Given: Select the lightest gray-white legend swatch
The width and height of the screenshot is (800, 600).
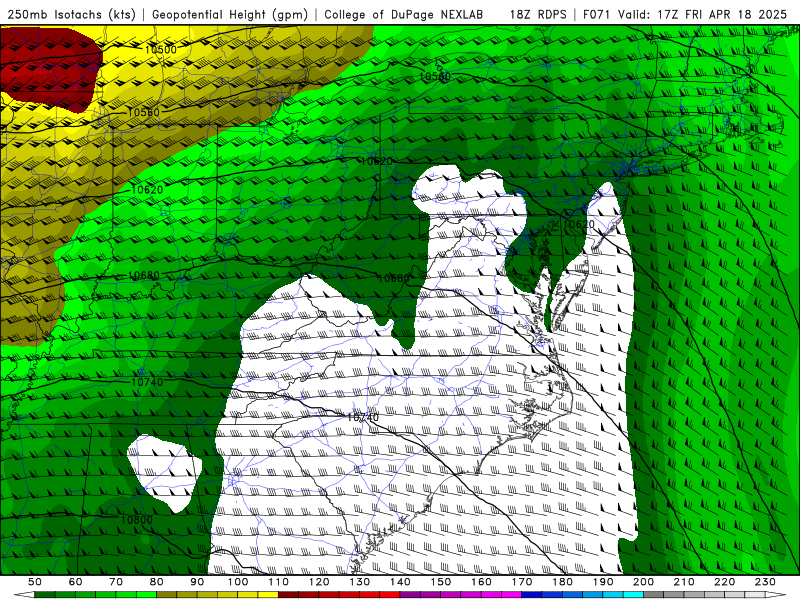Looking at the screenshot, I should pyautogui.click(x=755, y=595).
